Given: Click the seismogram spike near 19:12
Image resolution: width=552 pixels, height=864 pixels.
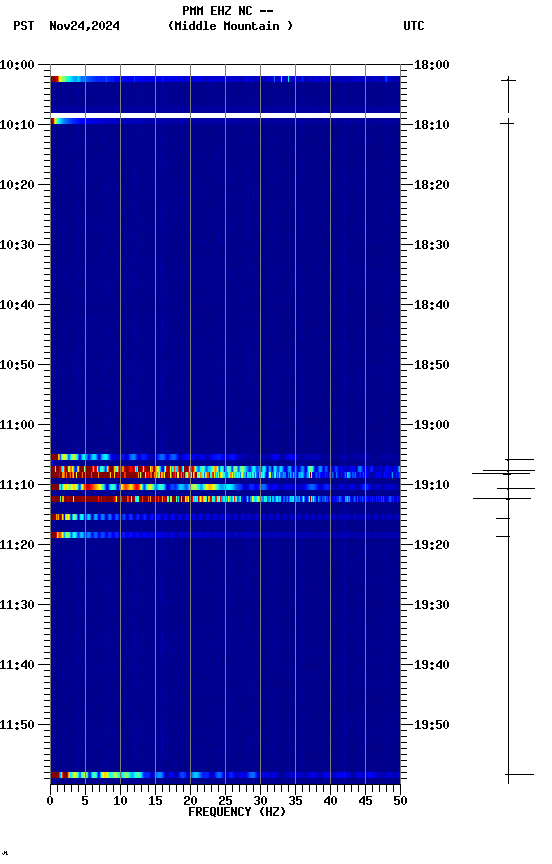Looking at the screenshot, I should tap(502, 498).
